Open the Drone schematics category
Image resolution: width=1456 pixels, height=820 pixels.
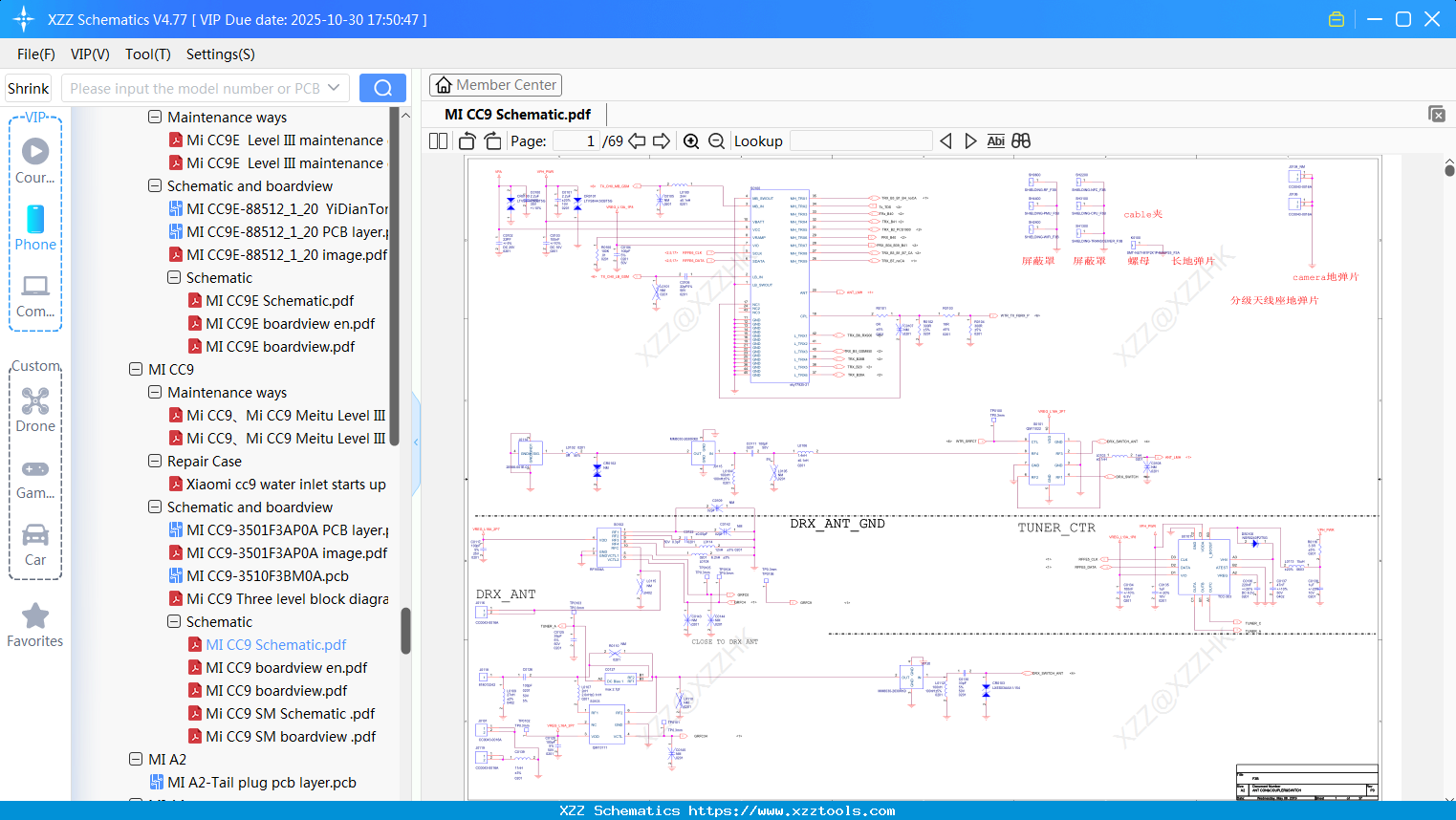34,406
